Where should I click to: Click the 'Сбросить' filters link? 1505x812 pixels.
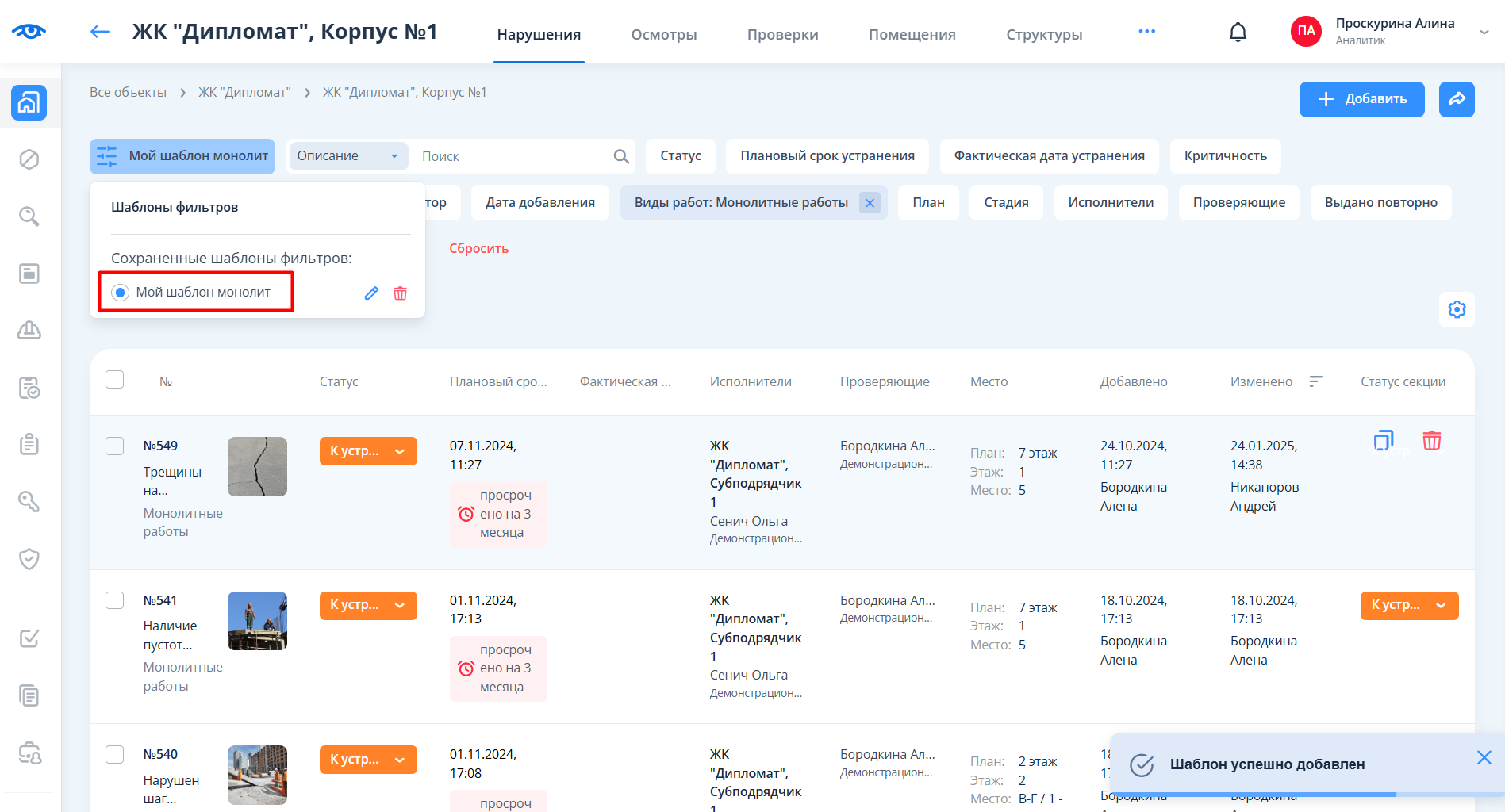pos(478,248)
